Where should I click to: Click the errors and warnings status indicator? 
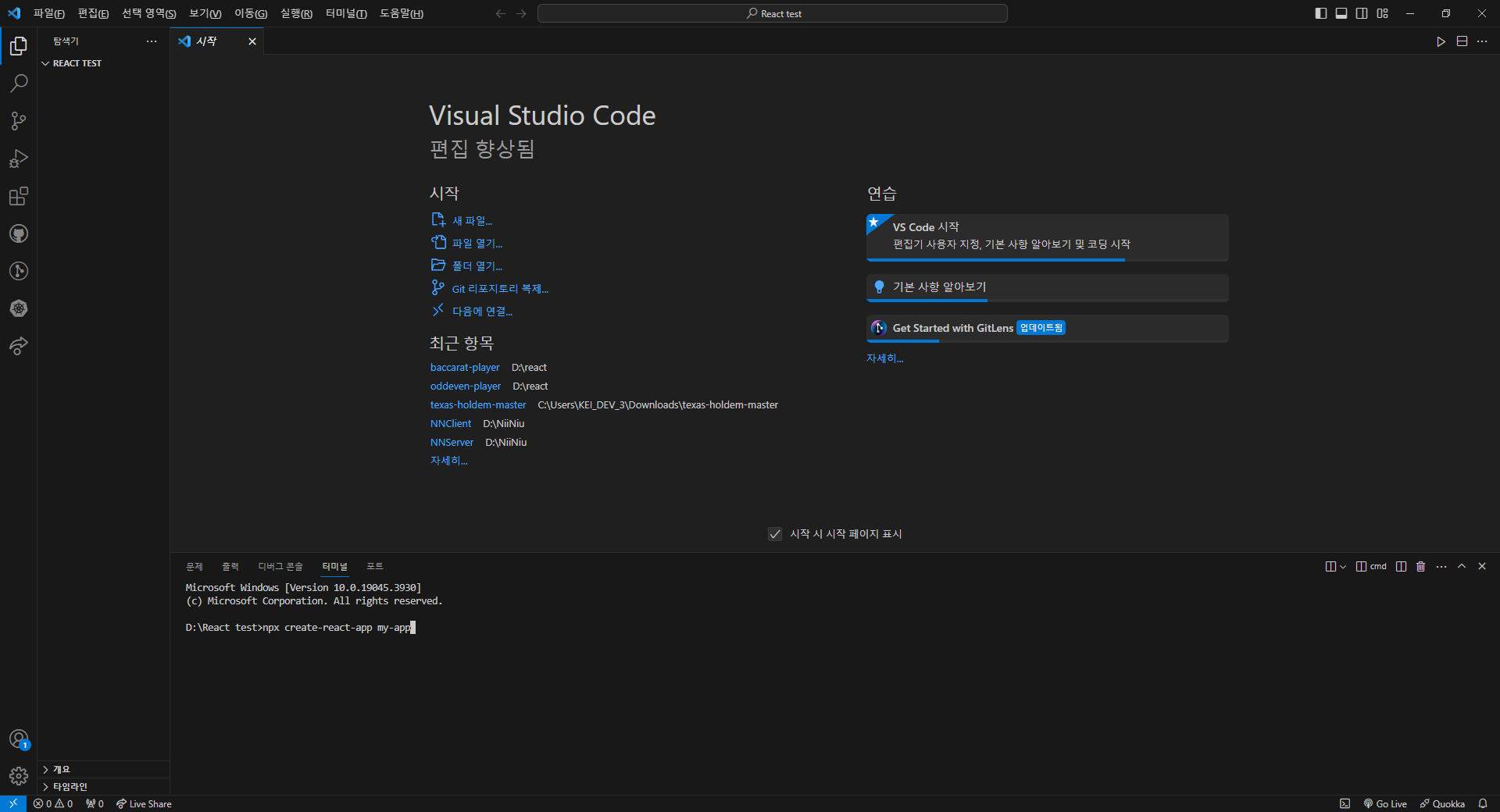pos(53,803)
